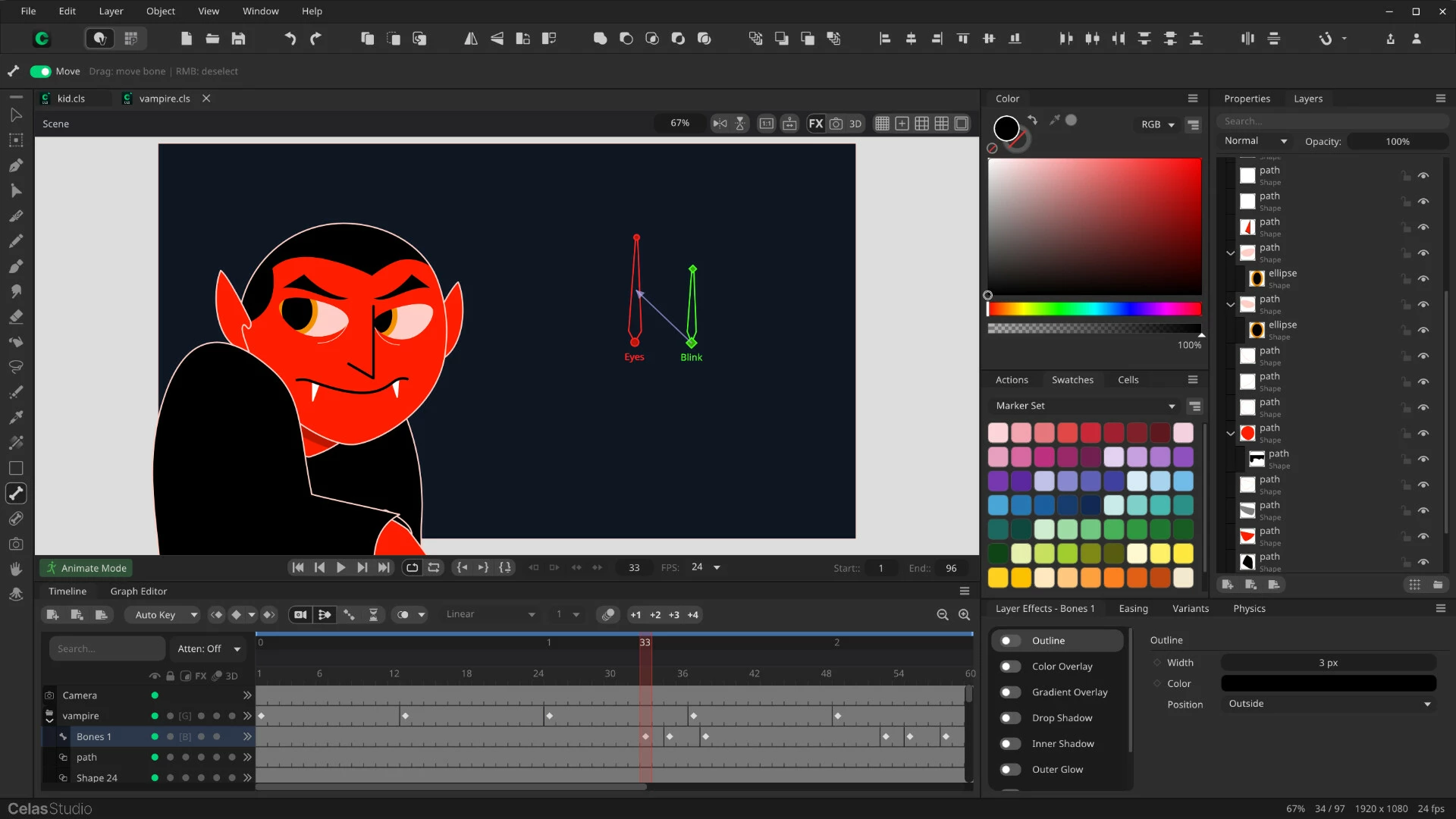Screen dimensions: 1456x819
Task: Open the Linear interpolation dropdown
Action: (x=491, y=615)
